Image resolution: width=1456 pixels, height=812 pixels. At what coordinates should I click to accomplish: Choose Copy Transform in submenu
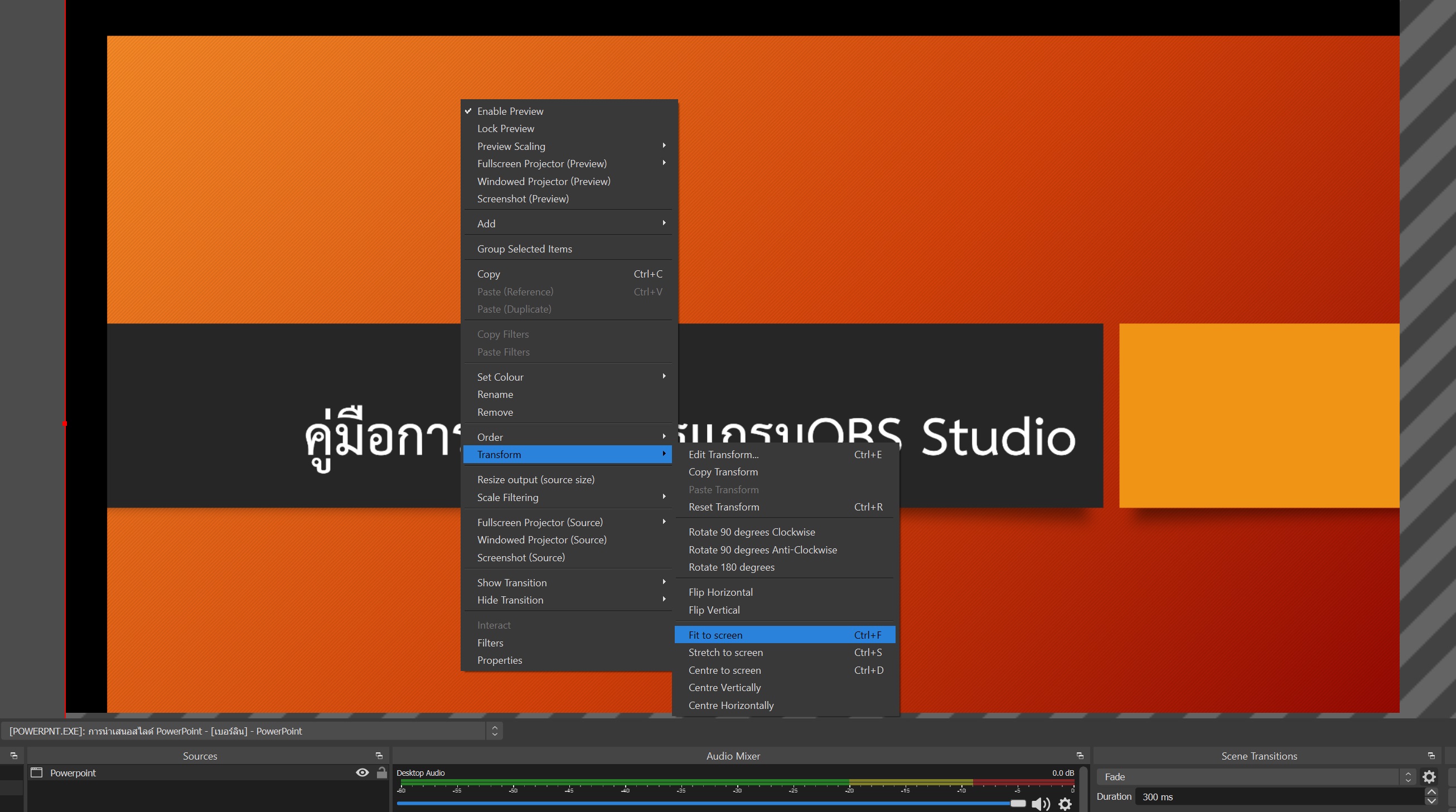785,473
